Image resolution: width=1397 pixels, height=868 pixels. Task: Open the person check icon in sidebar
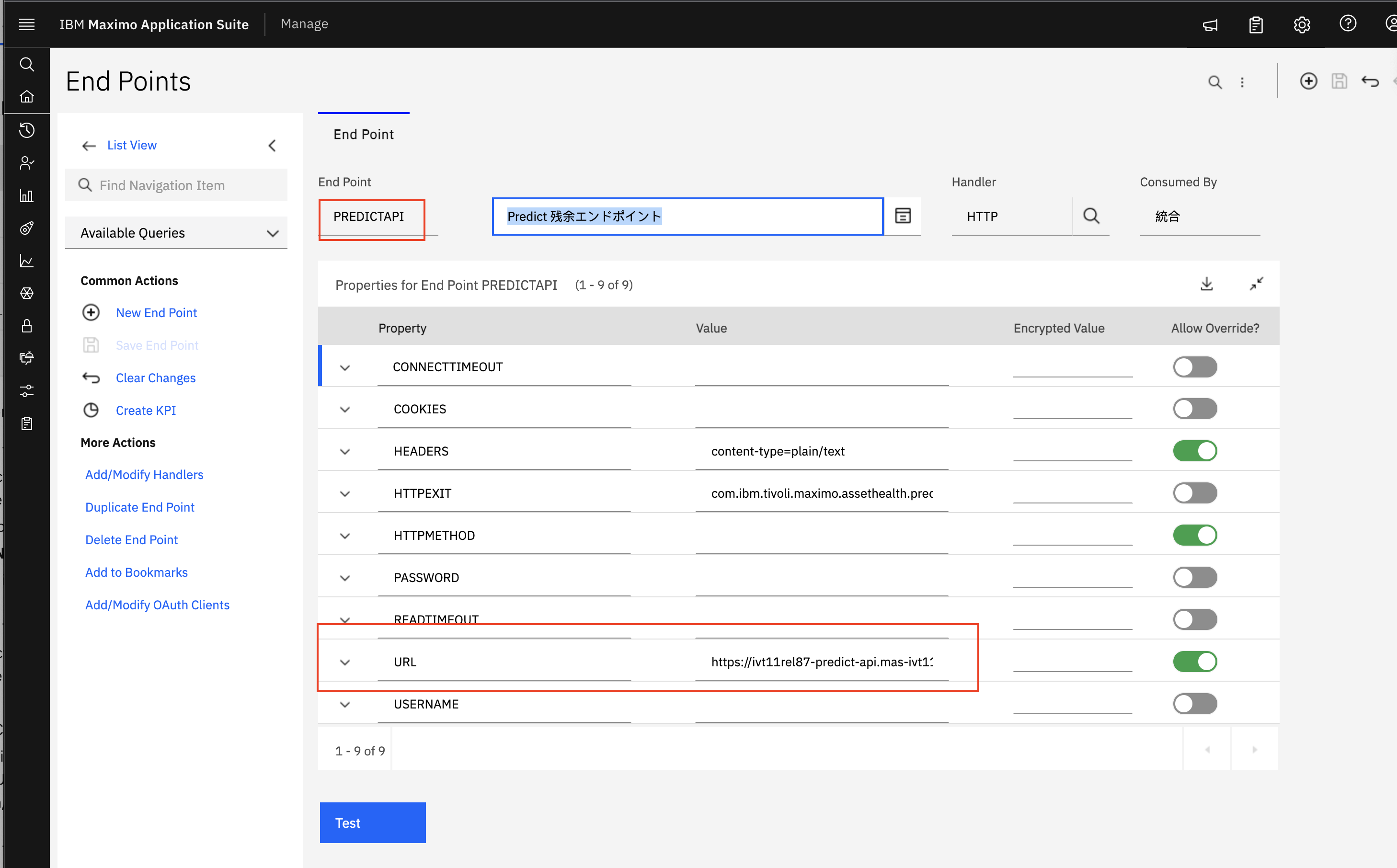[26, 163]
